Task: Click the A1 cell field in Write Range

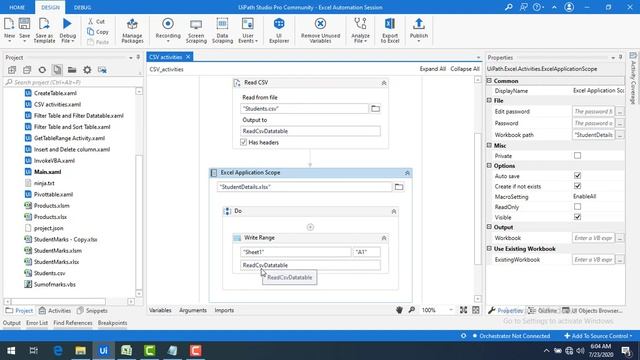Action: pos(367,252)
